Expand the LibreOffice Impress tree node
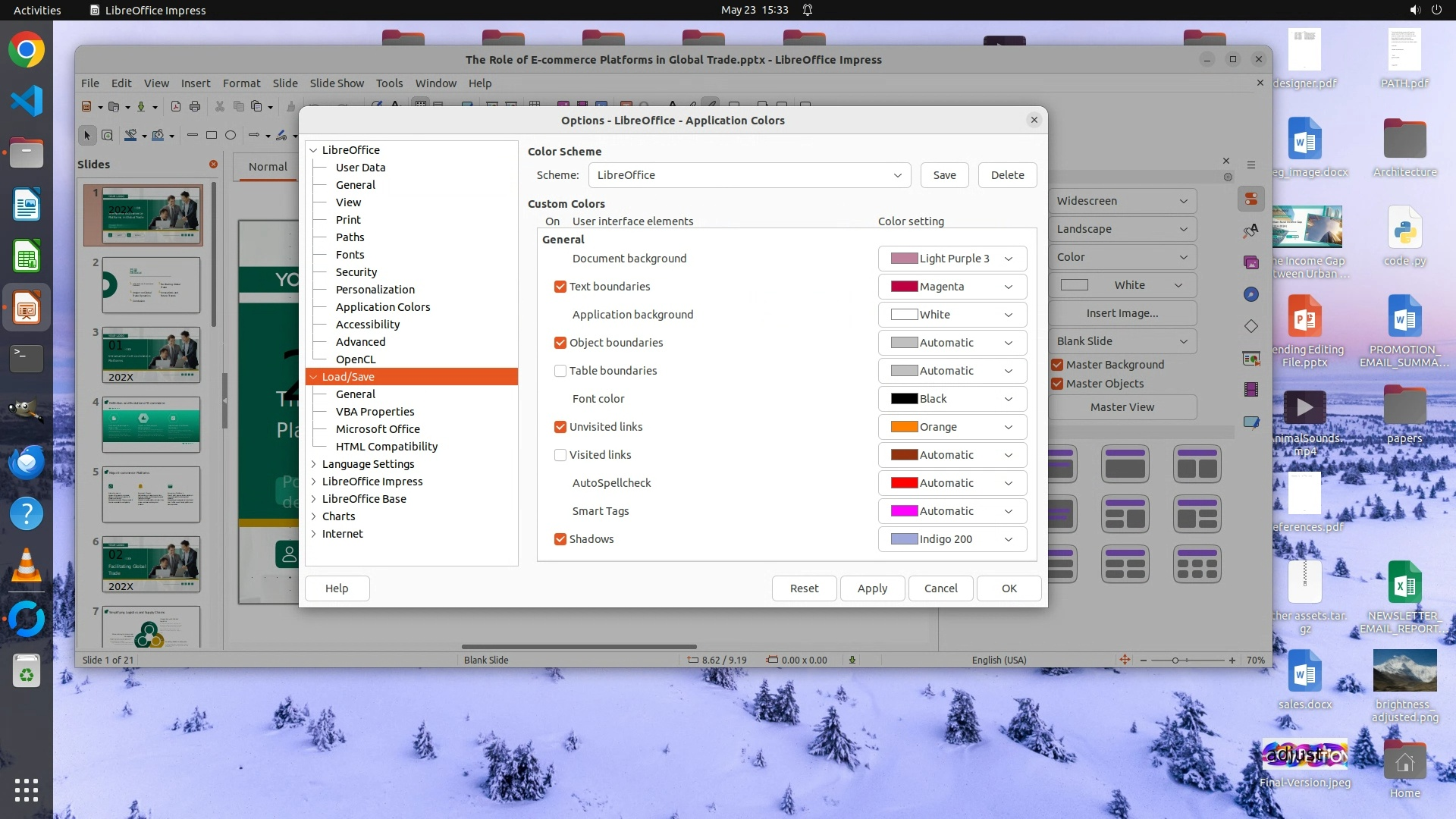This screenshot has width=1456, height=819. pyautogui.click(x=314, y=482)
